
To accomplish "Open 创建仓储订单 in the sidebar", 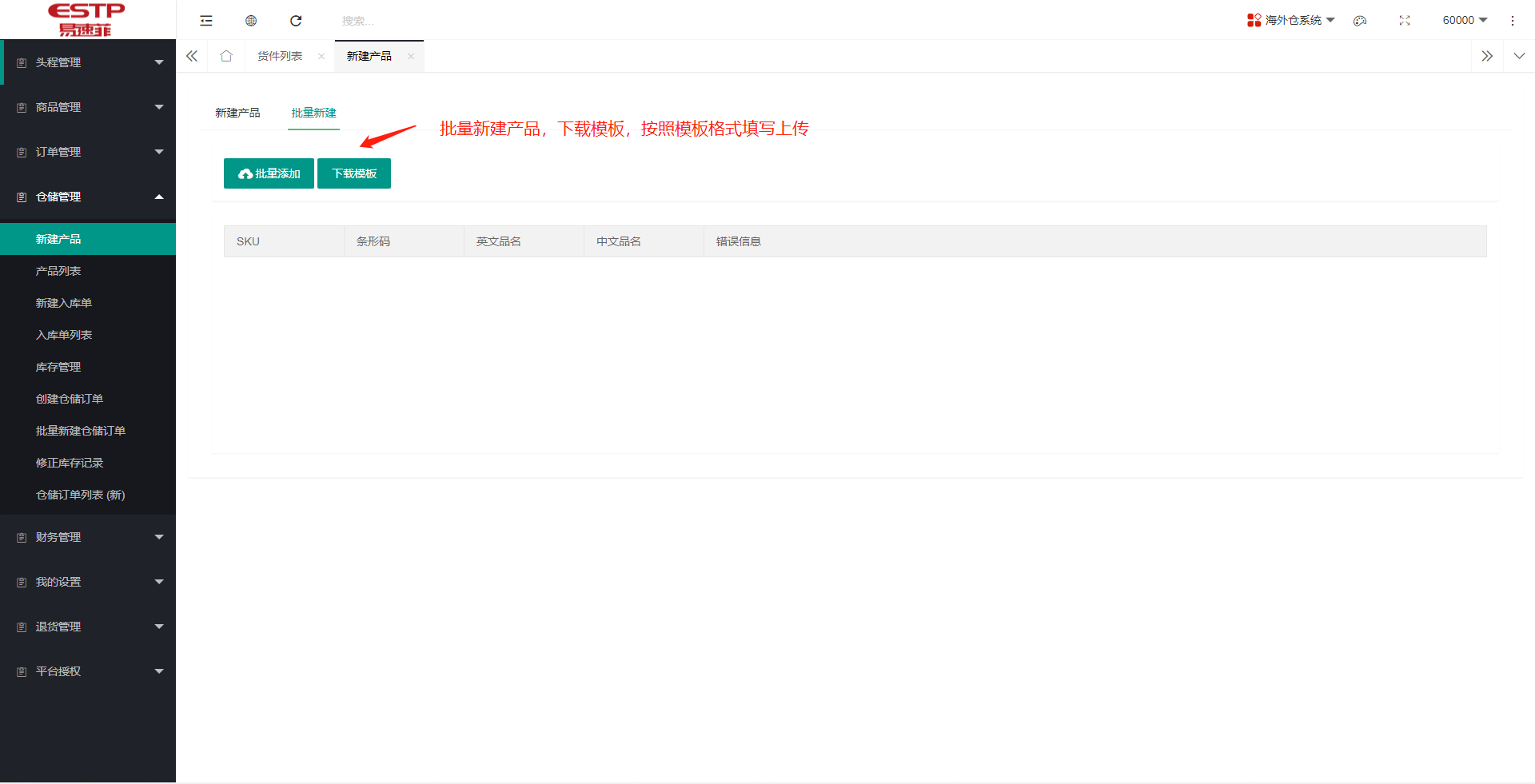I will pyautogui.click(x=88, y=399).
